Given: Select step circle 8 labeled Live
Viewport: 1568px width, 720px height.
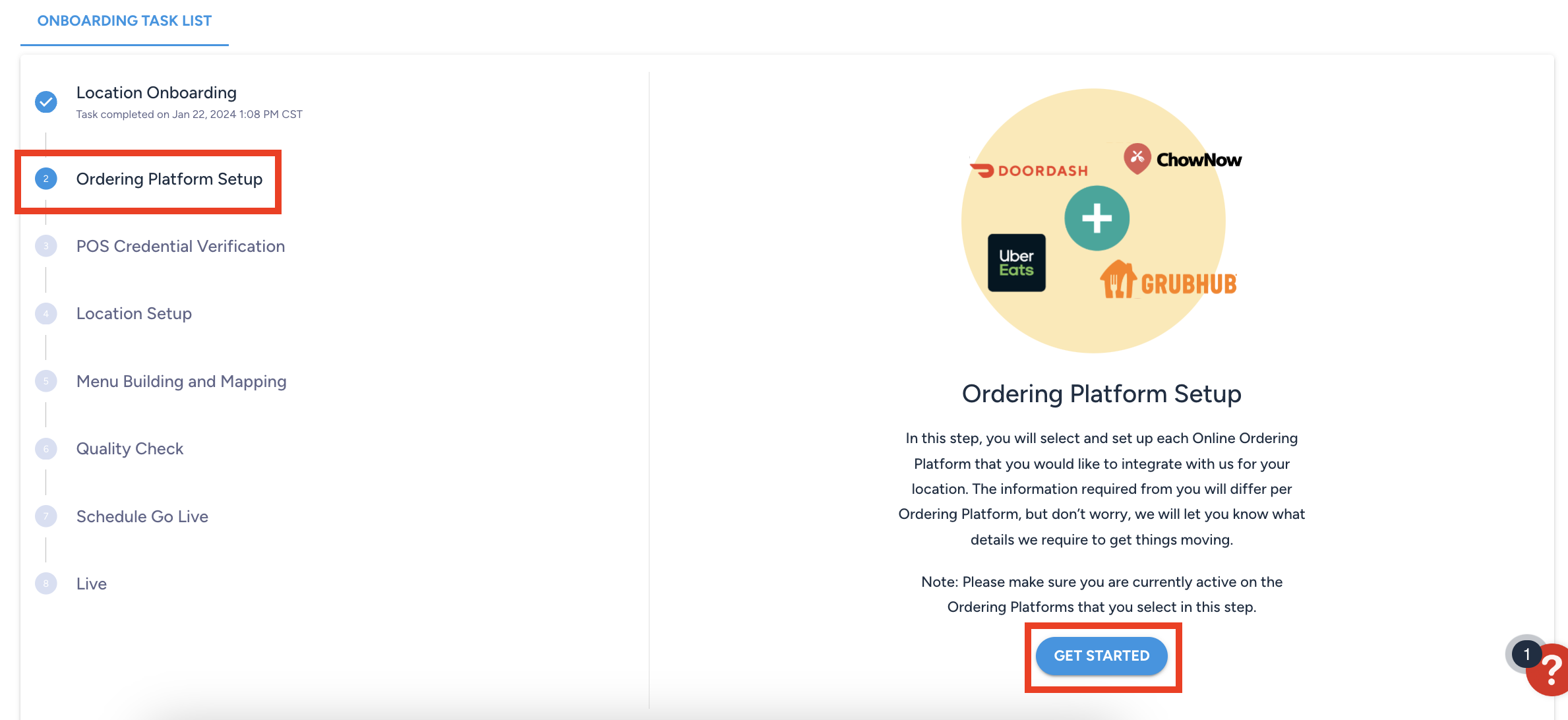Looking at the screenshot, I should (x=45, y=583).
